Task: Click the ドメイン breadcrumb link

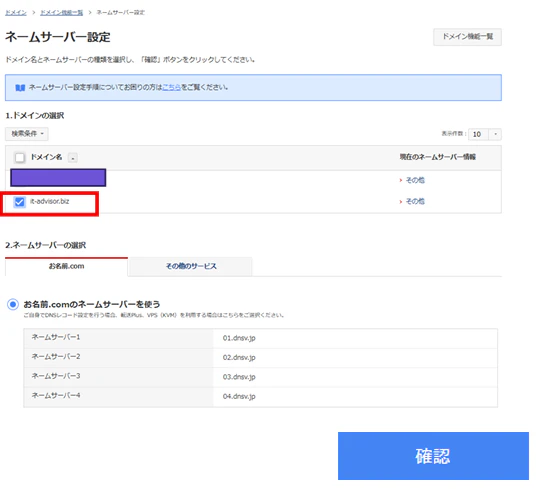Action: [16, 13]
